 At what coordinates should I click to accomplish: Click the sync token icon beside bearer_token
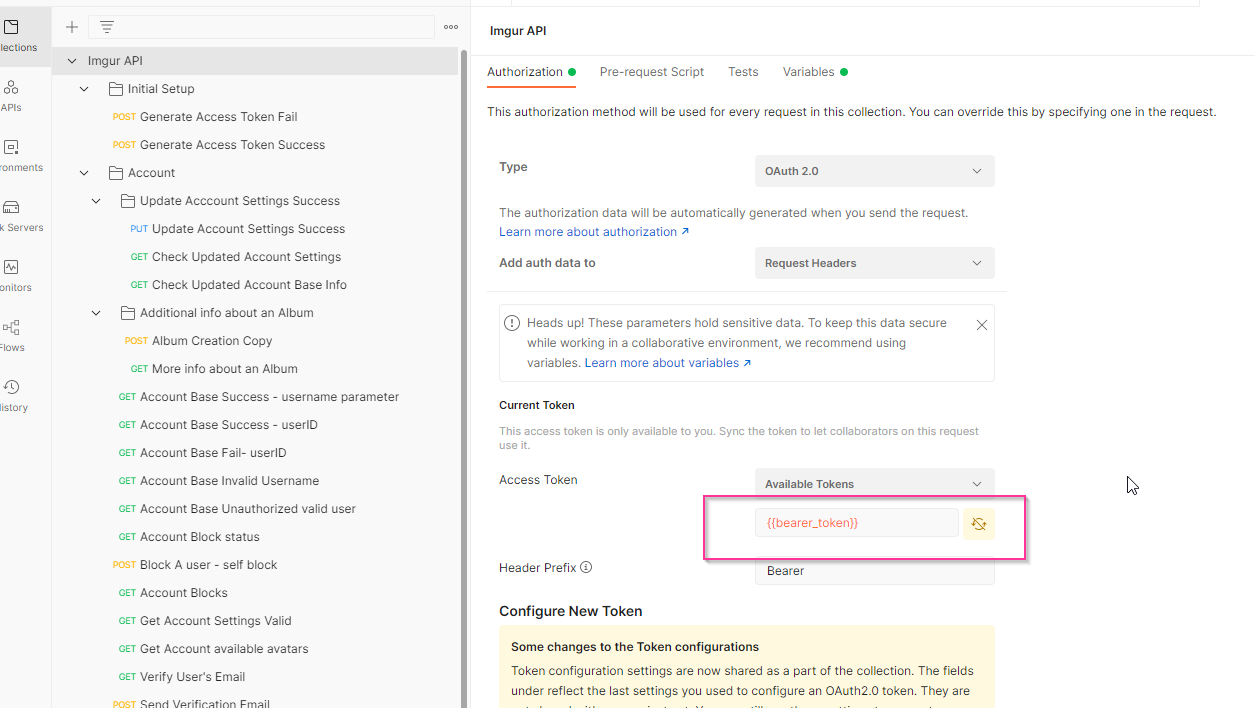pyautogui.click(x=979, y=523)
